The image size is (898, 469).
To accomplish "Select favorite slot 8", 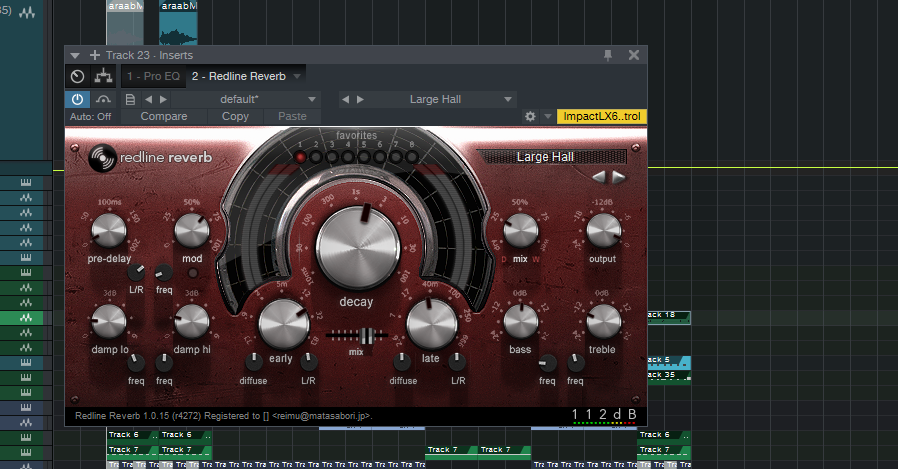I will point(412,156).
